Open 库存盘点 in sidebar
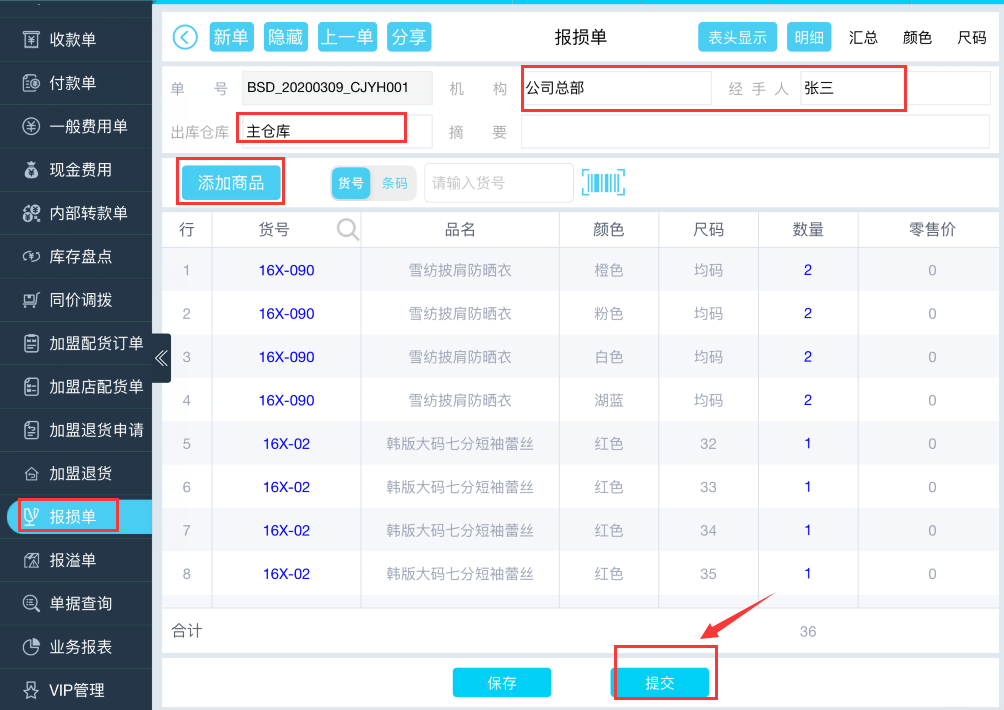Image resolution: width=1004 pixels, height=710 pixels. [x=80, y=257]
